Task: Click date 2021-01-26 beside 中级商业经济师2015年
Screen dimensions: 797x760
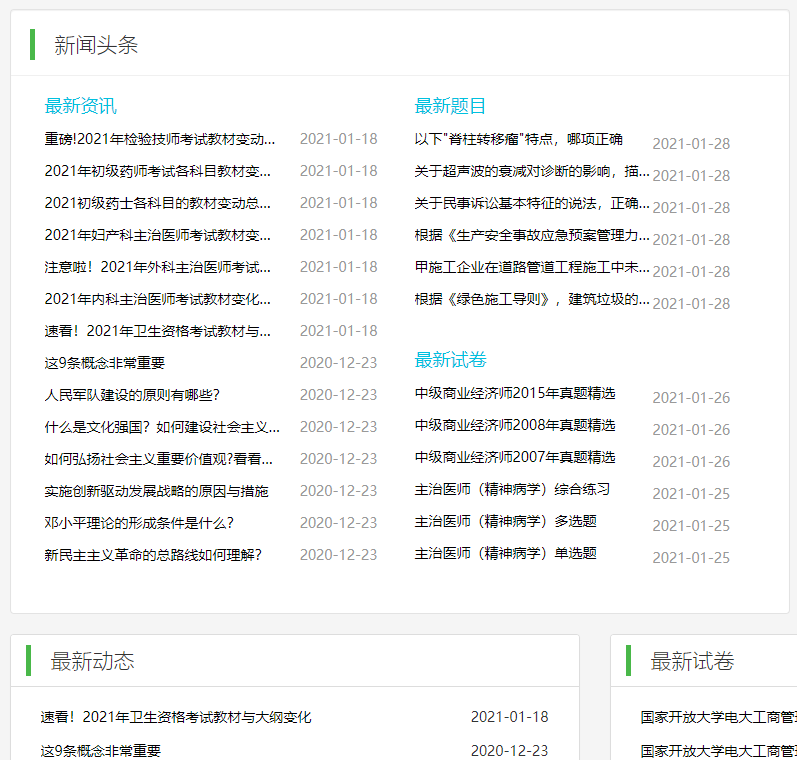Action: pos(691,398)
